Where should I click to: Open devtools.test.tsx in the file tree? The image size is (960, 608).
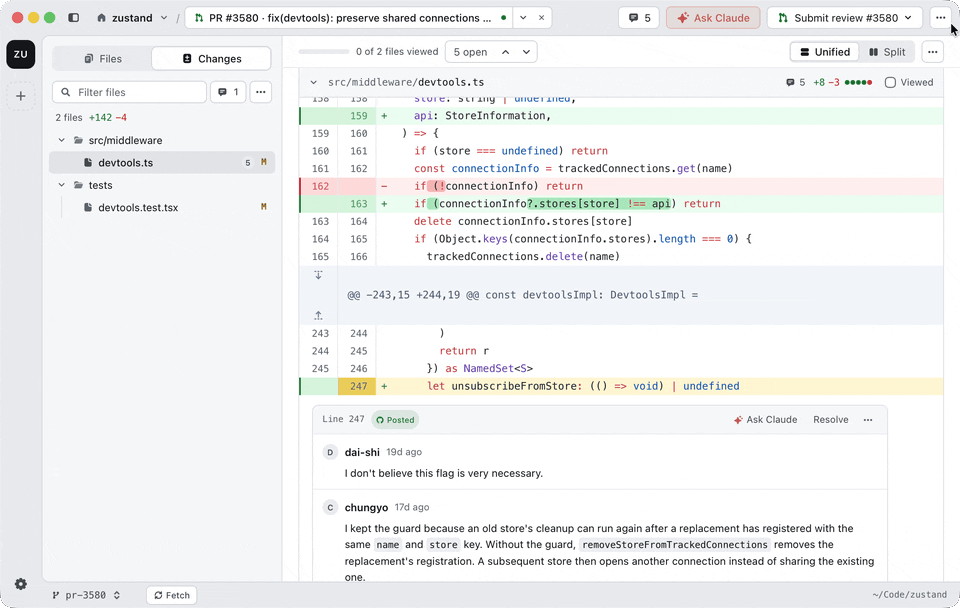[162, 208]
